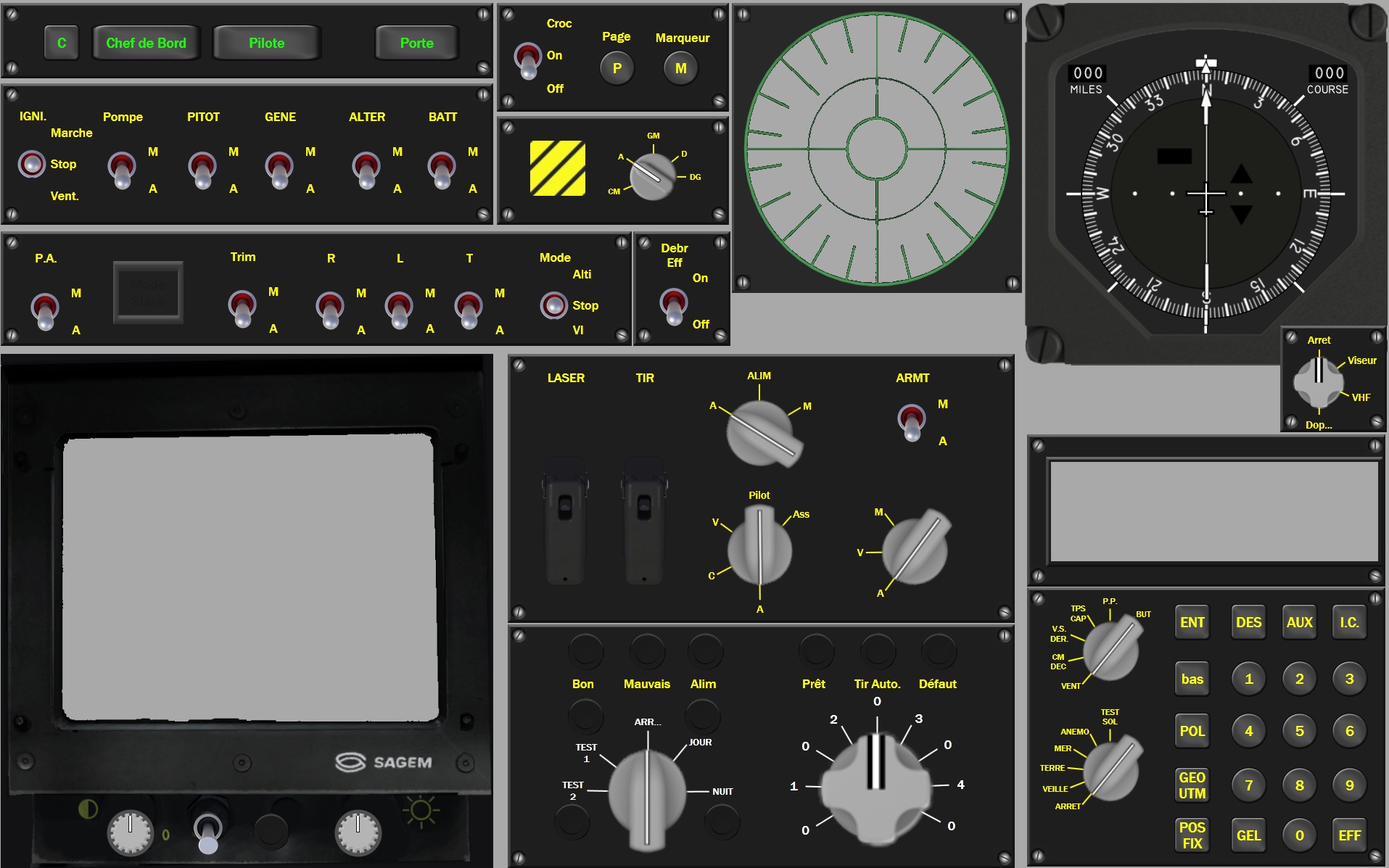Toggle the P.A. autopilot switch
1389x868 pixels.
point(45,312)
